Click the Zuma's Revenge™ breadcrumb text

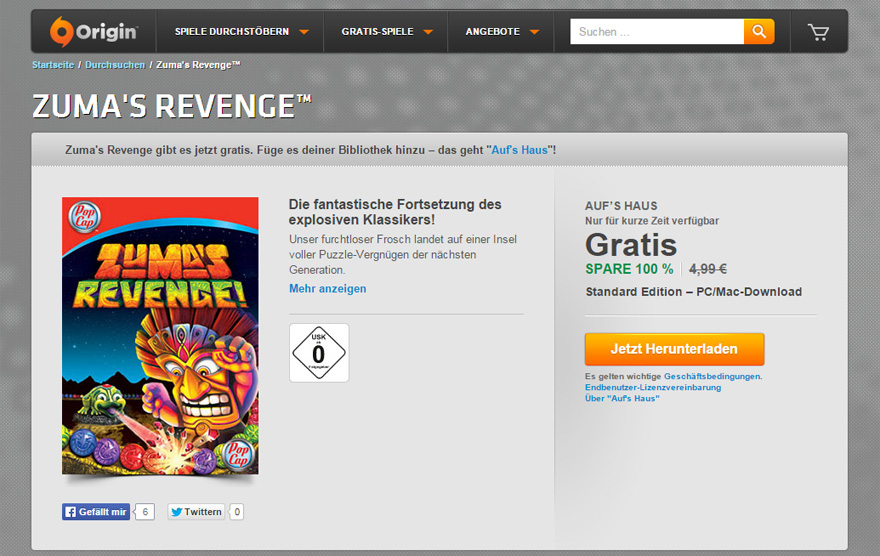click(x=198, y=65)
